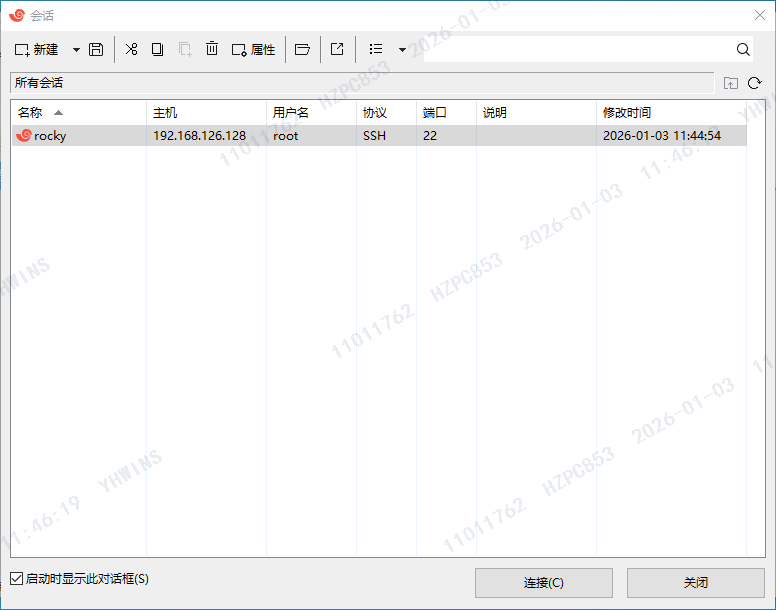Open 属性 properties of session
This screenshot has width=776, height=610.
tap(253, 49)
